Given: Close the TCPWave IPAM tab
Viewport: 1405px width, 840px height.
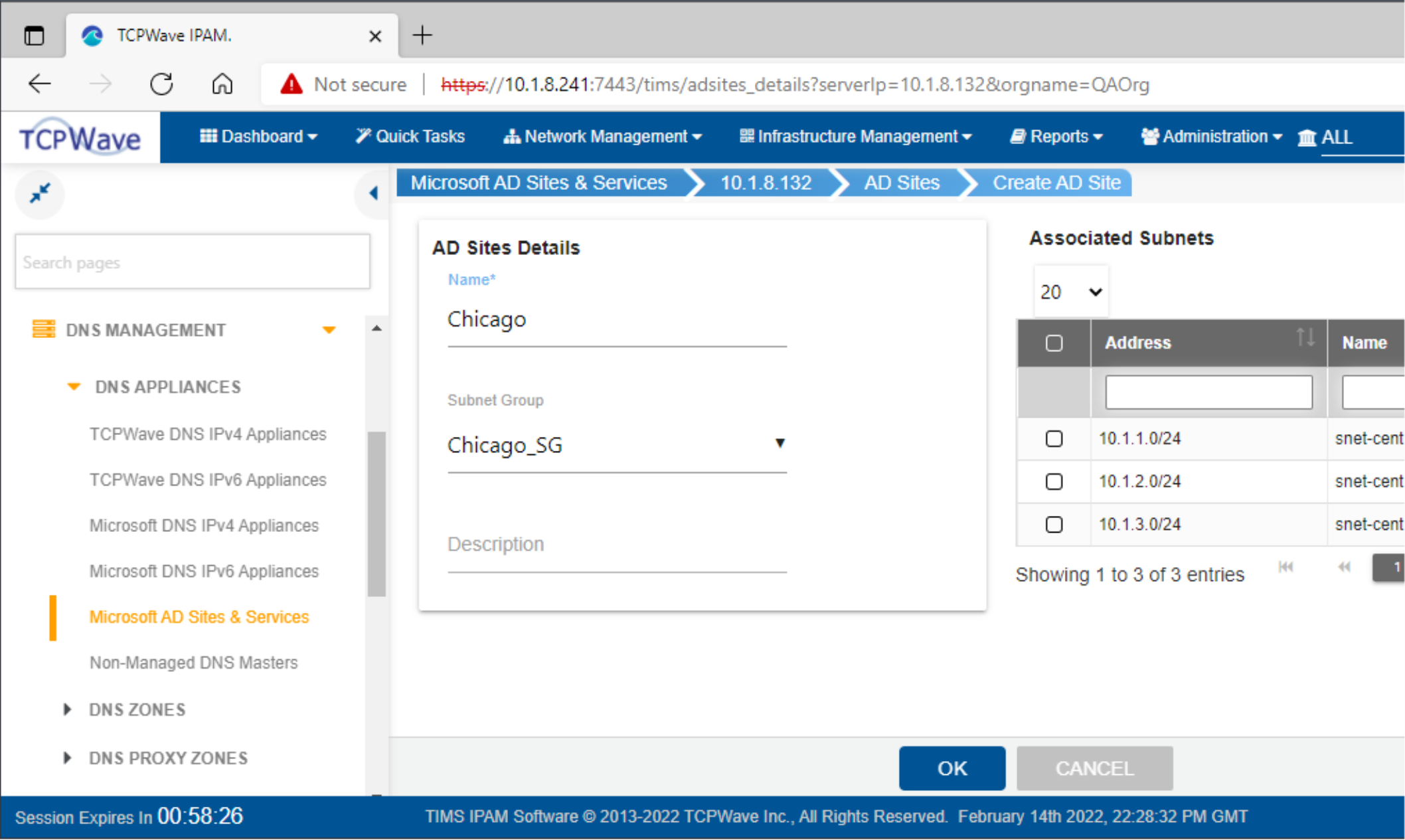Looking at the screenshot, I should tap(375, 36).
